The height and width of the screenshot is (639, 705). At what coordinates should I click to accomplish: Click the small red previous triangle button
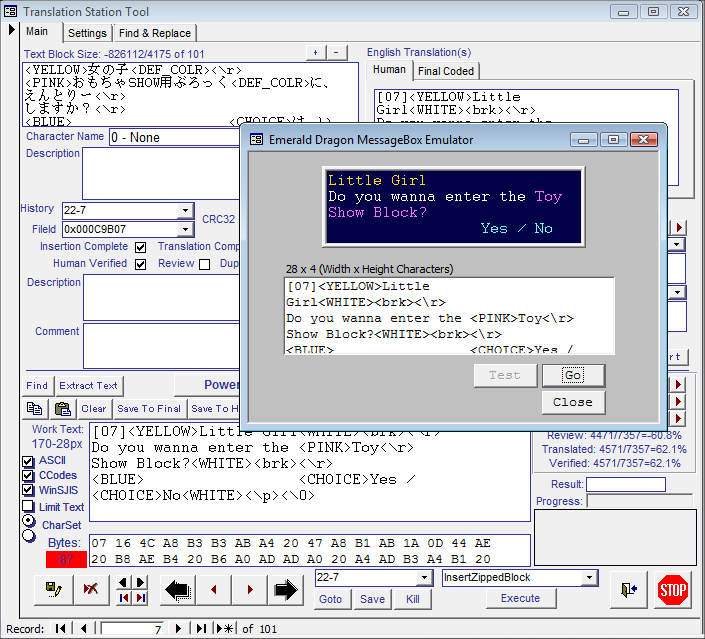[x=214, y=590]
